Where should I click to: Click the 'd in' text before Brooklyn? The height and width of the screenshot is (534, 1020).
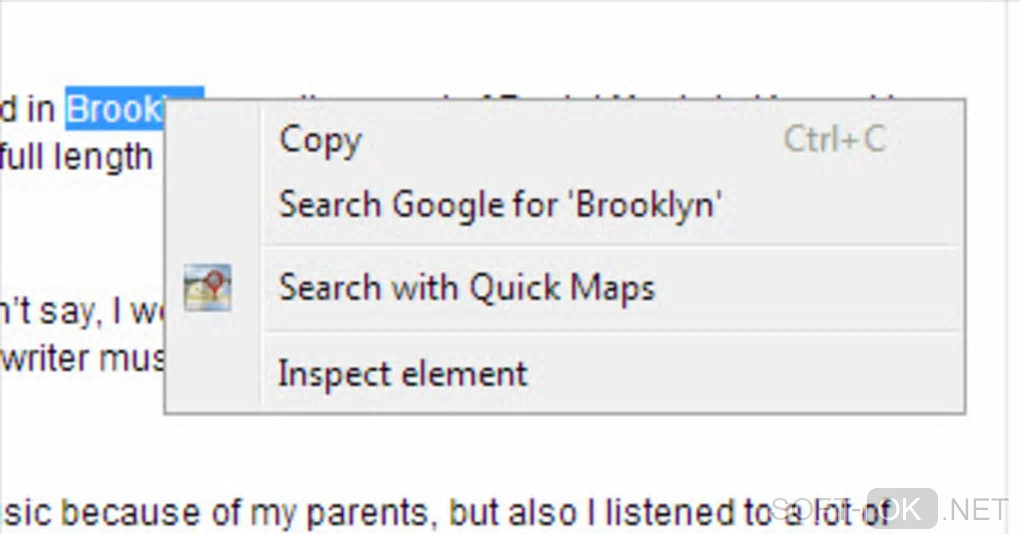27,109
